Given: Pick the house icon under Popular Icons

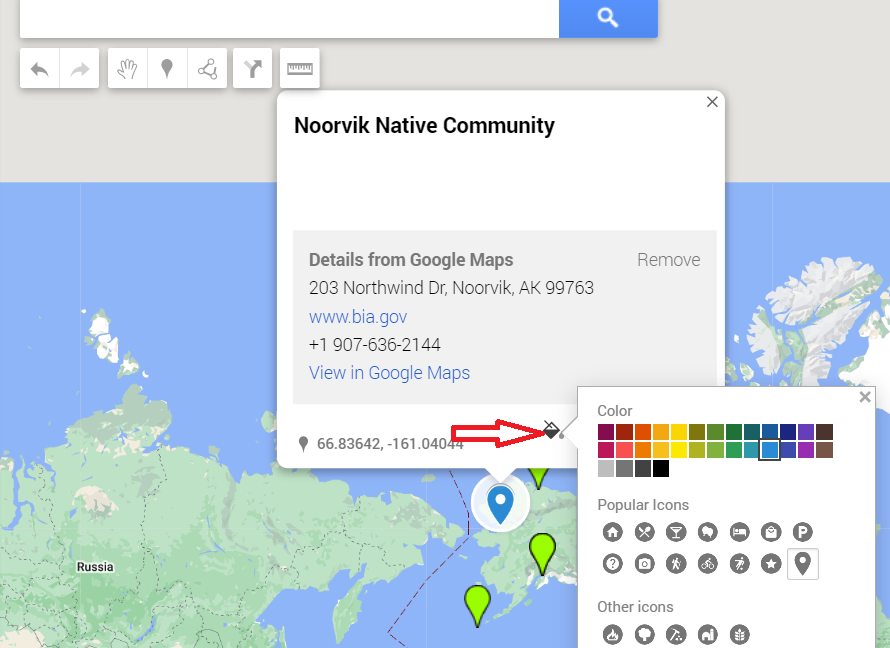Looking at the screenshot, I should pyautogui.click(x=613, y=532).
